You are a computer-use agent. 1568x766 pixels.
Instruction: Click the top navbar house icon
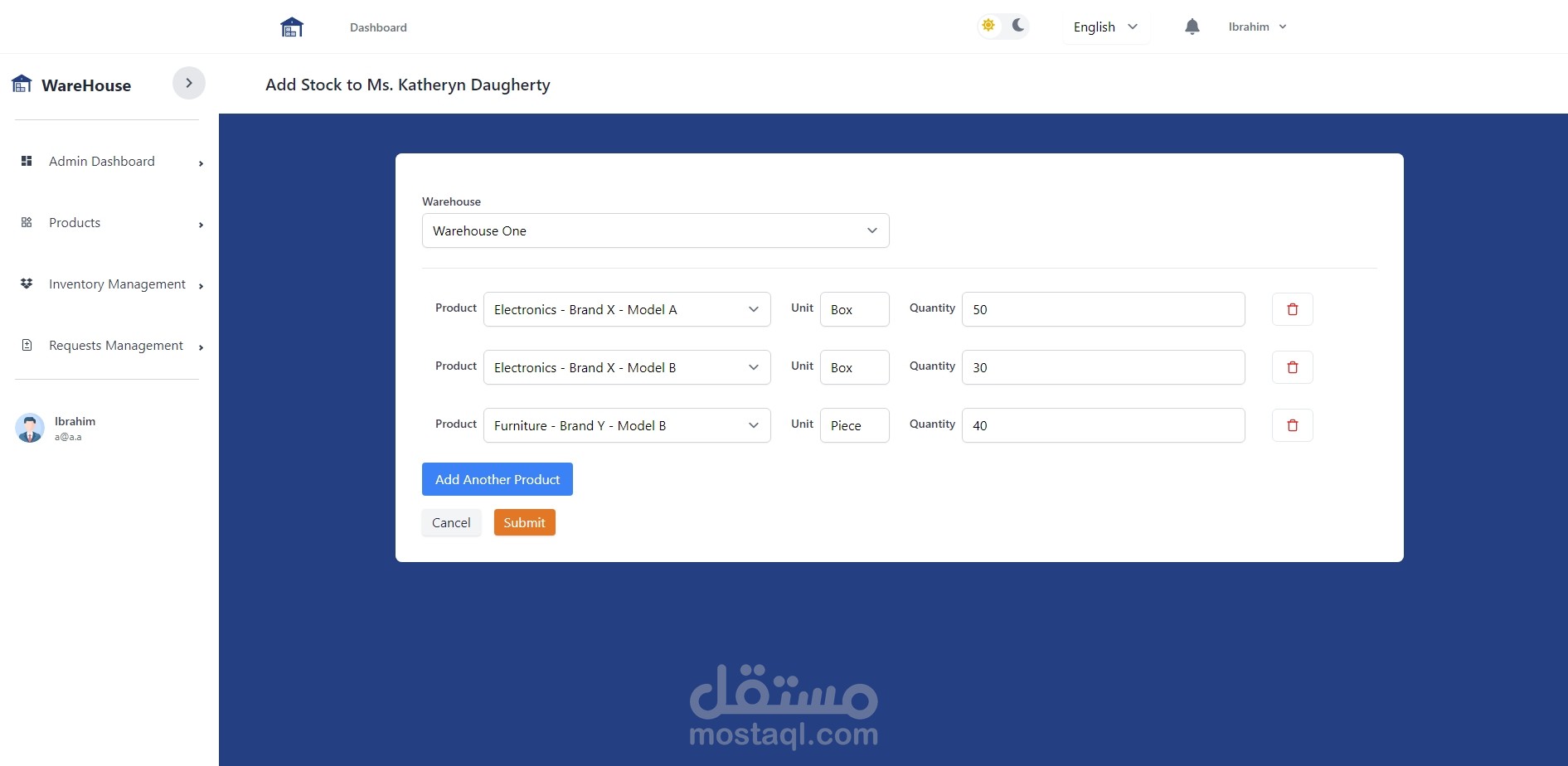[x=292, y=26]
